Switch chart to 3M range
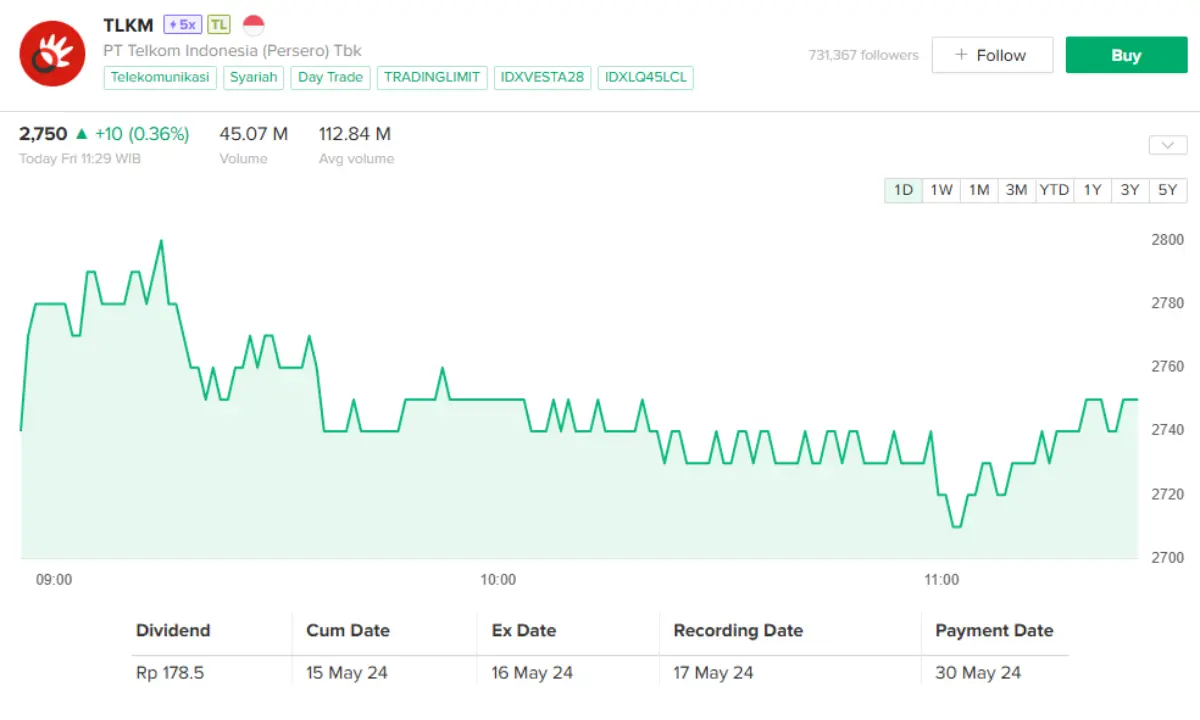1200x720 pixels. tap(1016, 190)
